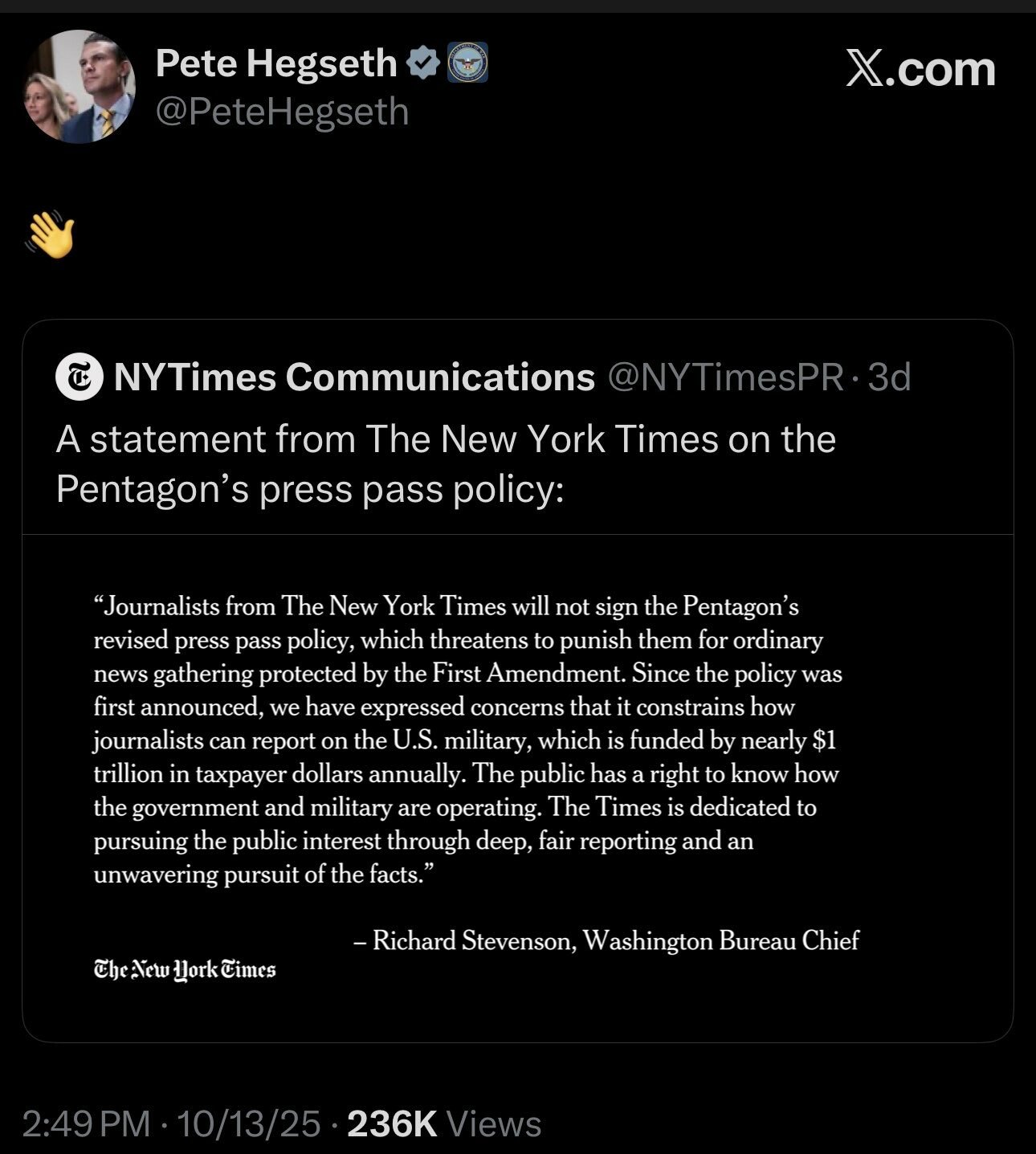Click the X.com logo
1036x1154 pixels.
pos(920,69)
